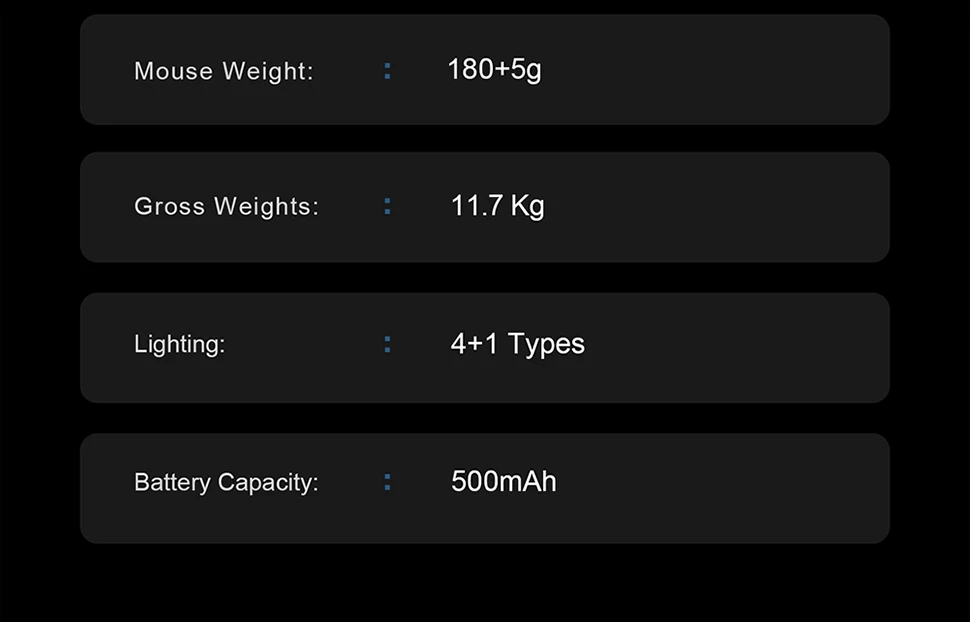Click empty area of Gross Weights card
This screenshot has width=970, height=622.
point(711,207)
